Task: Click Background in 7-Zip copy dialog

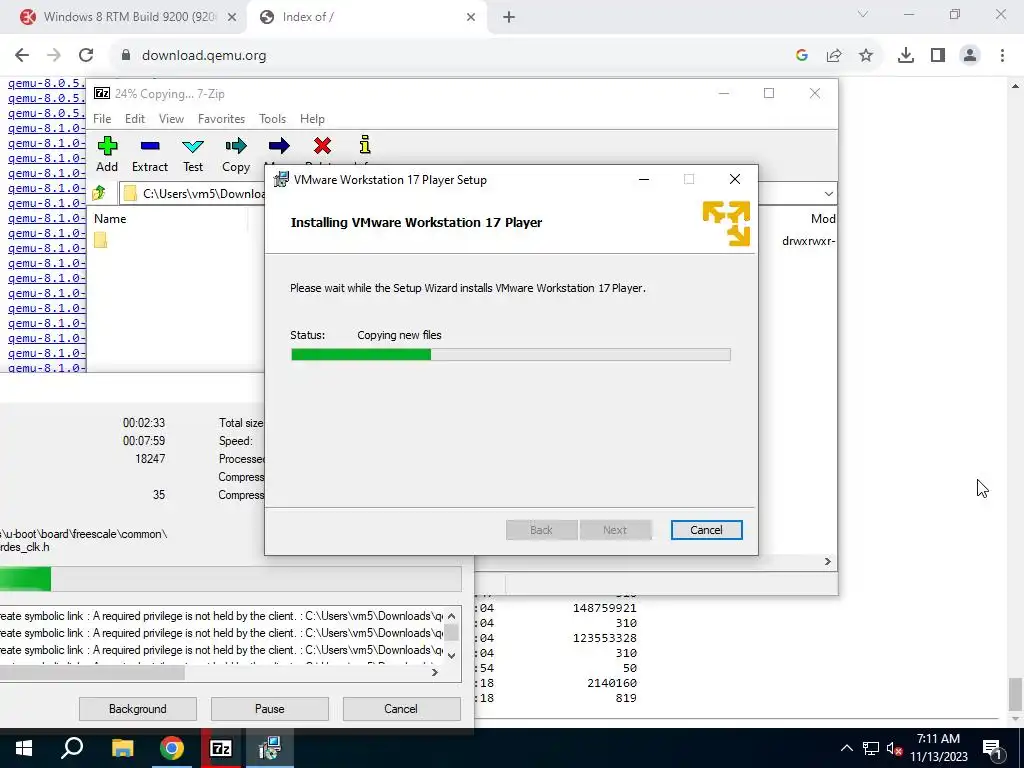Action: pos(138,709)
